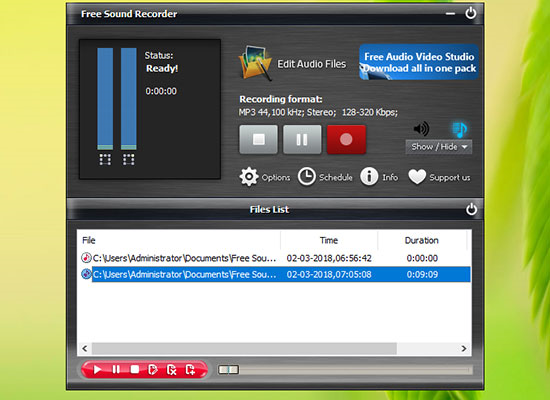
Task: Click the edit file icon in playback toolbar
Action: click(153, 369)
